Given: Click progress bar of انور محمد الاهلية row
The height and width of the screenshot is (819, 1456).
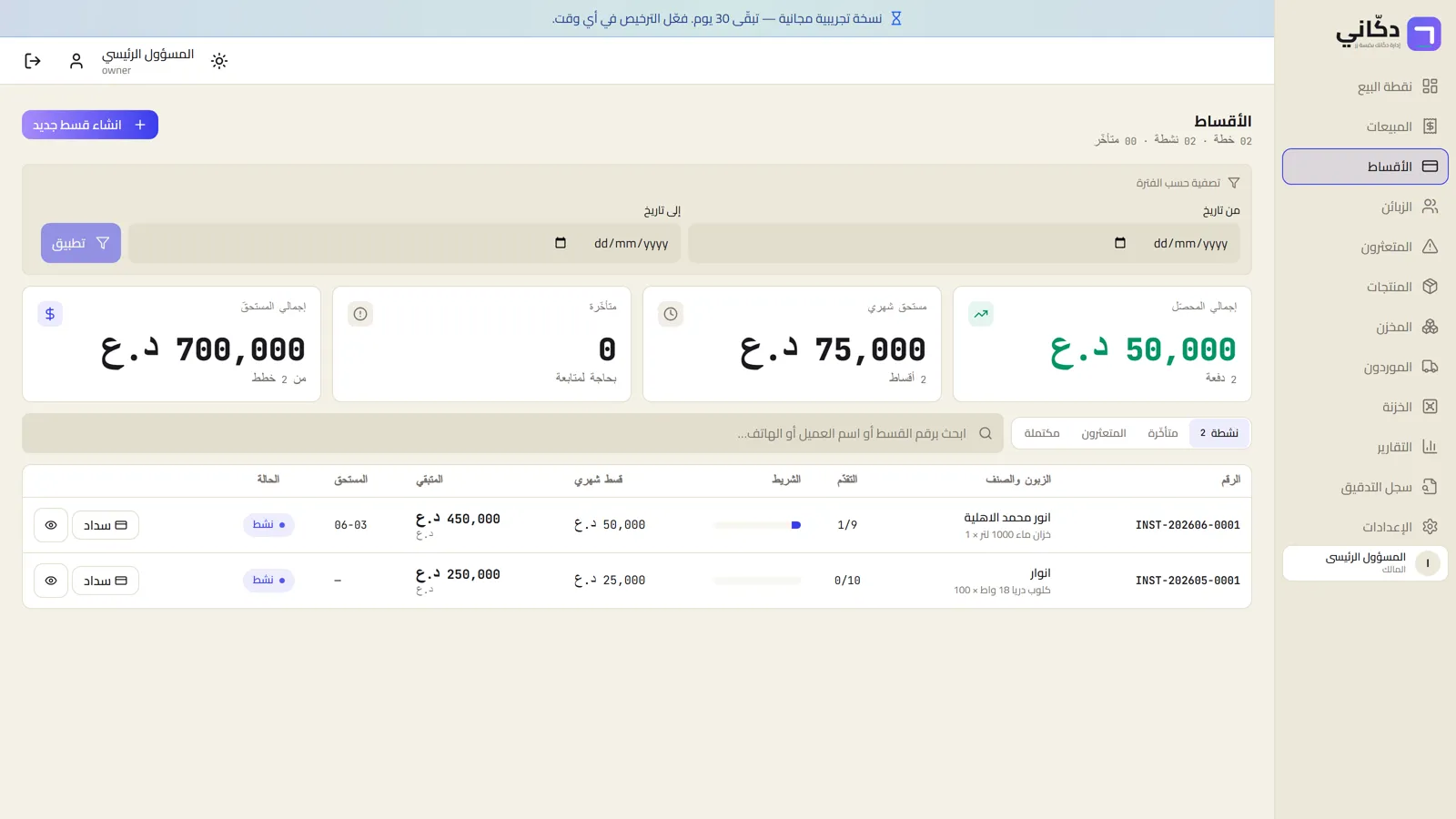Looking at the screenshot, I should [757, 525].
